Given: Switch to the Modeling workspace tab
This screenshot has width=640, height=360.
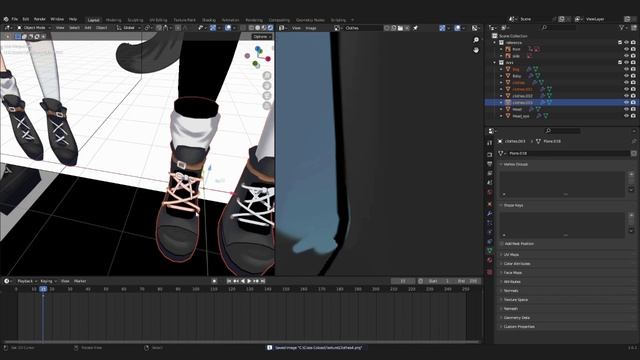Looking at the screenshot, I should pyautogui.click(x=113, y=20).
